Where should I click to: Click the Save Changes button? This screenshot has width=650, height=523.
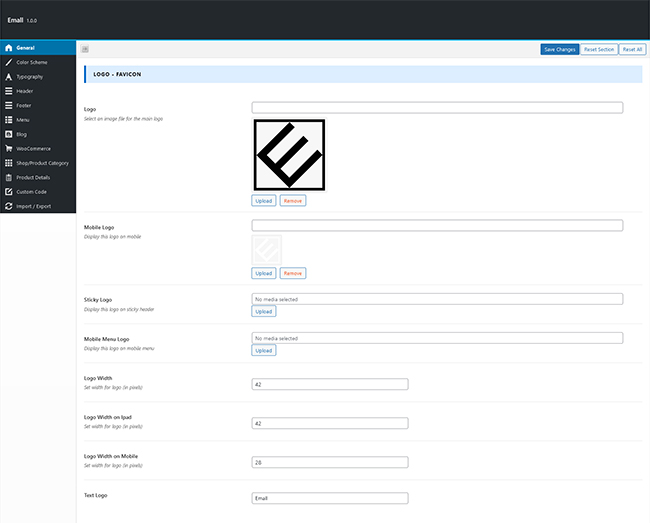(560, 49)
